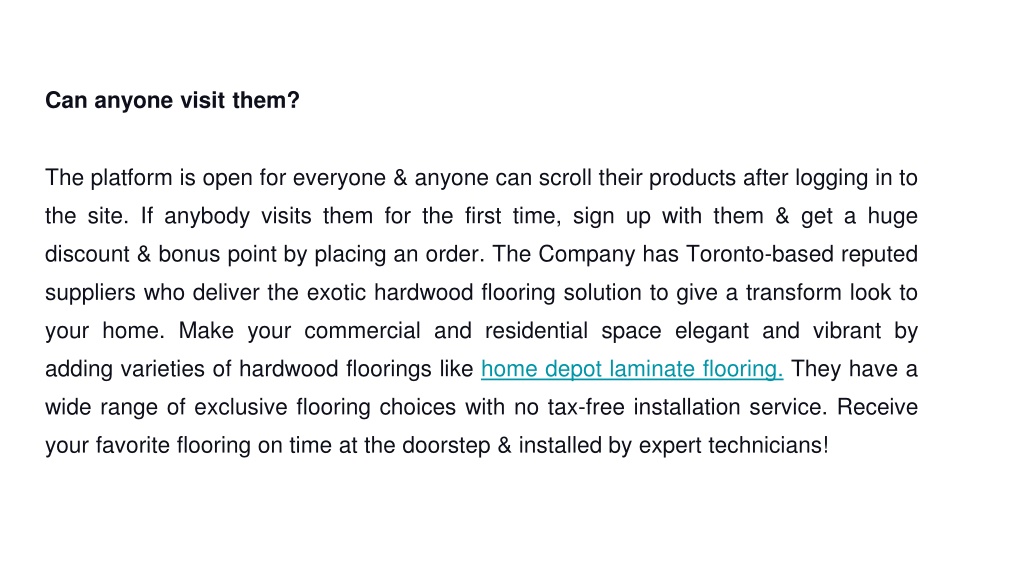1024x576 pixels.
Task: Click the word 'Company' in the third line
Action: click(586, 255)
